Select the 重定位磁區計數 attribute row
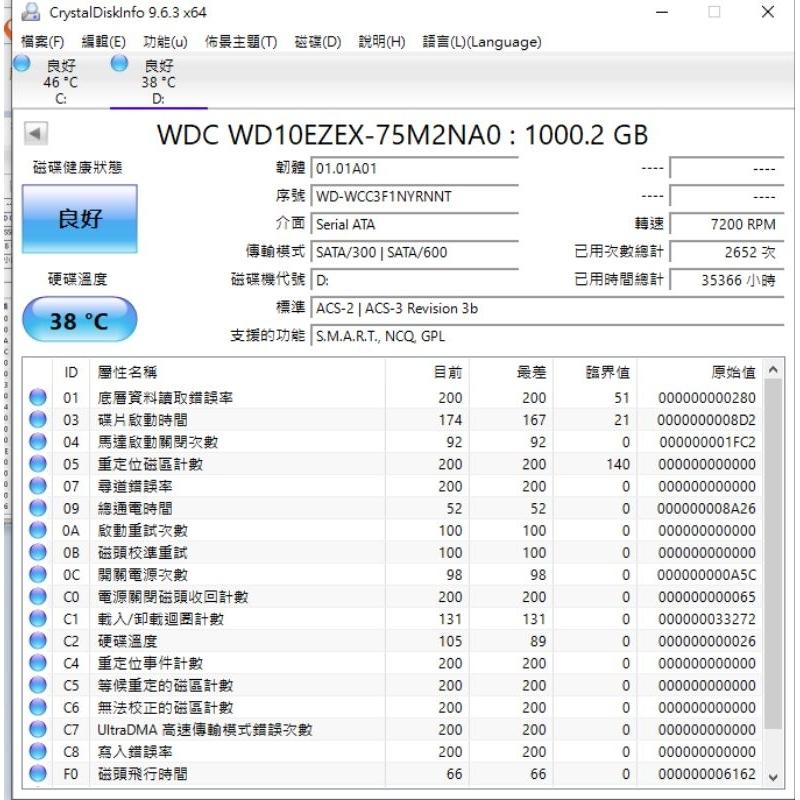 [x=393, y=464]
